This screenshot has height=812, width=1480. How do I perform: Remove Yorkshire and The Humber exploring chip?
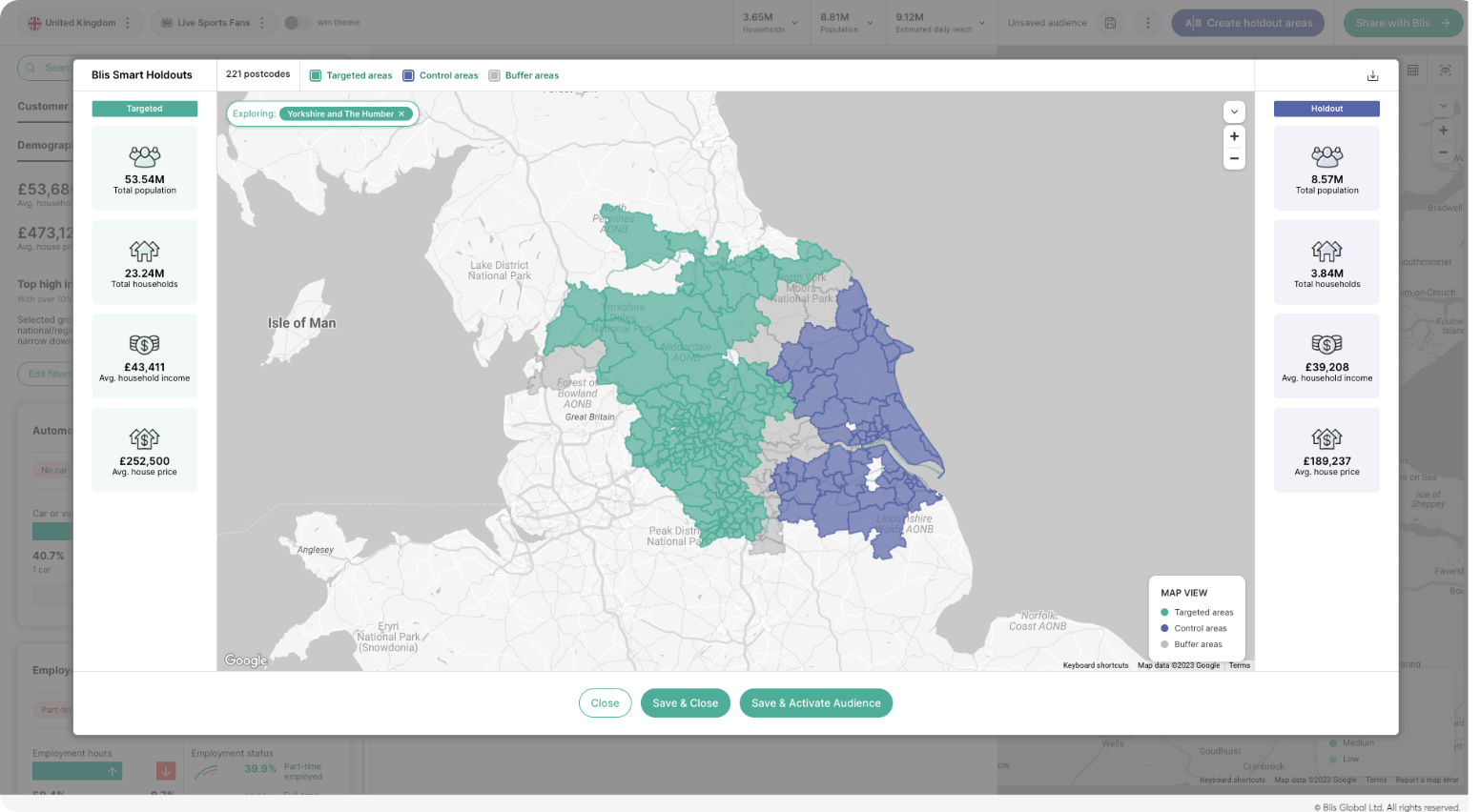(401, 113)
